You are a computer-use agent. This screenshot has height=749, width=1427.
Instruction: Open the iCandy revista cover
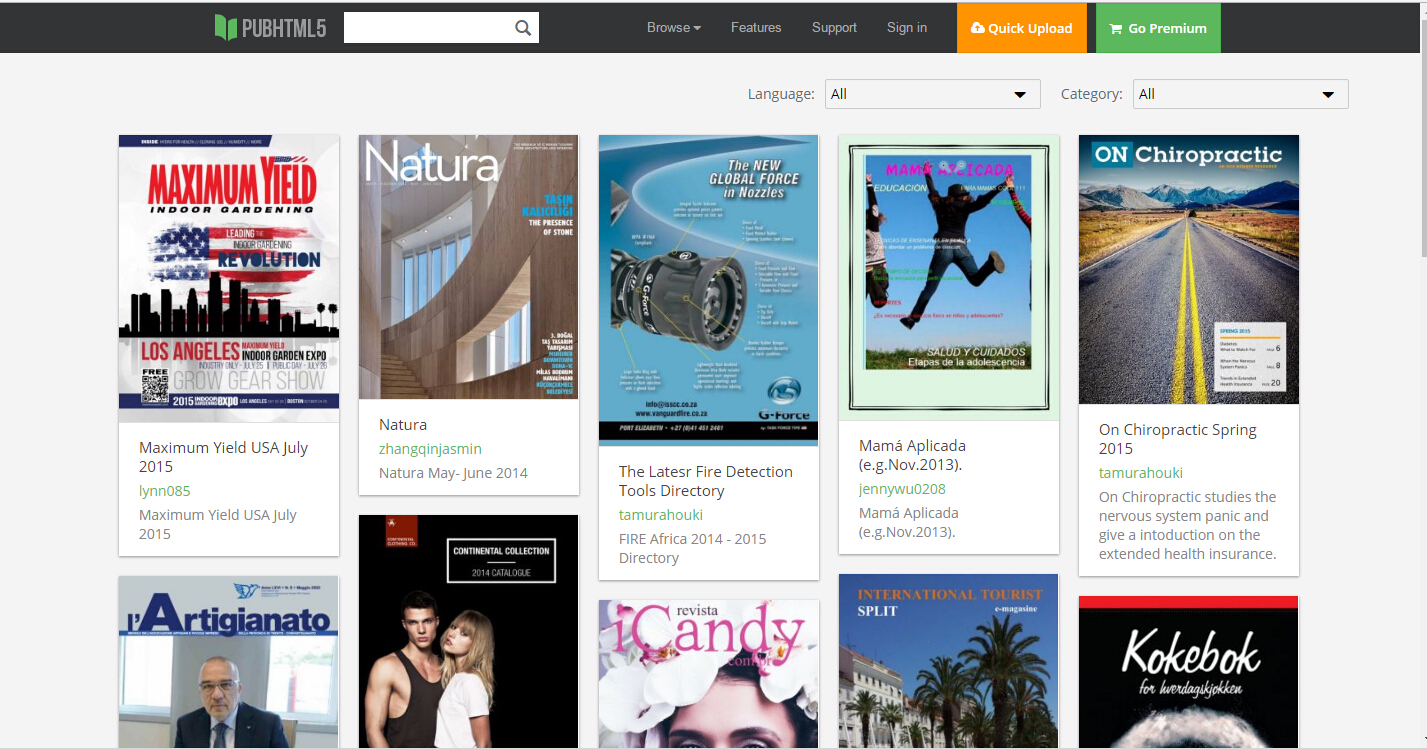[x=709, y=674]
